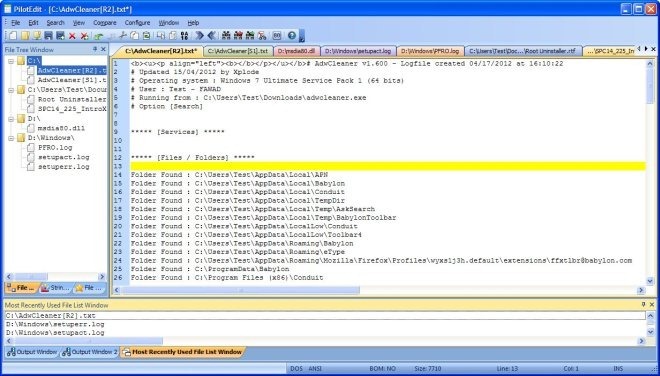
Task: Click the ANSI encoding status indicator
Action: click(x=315, y=368)
